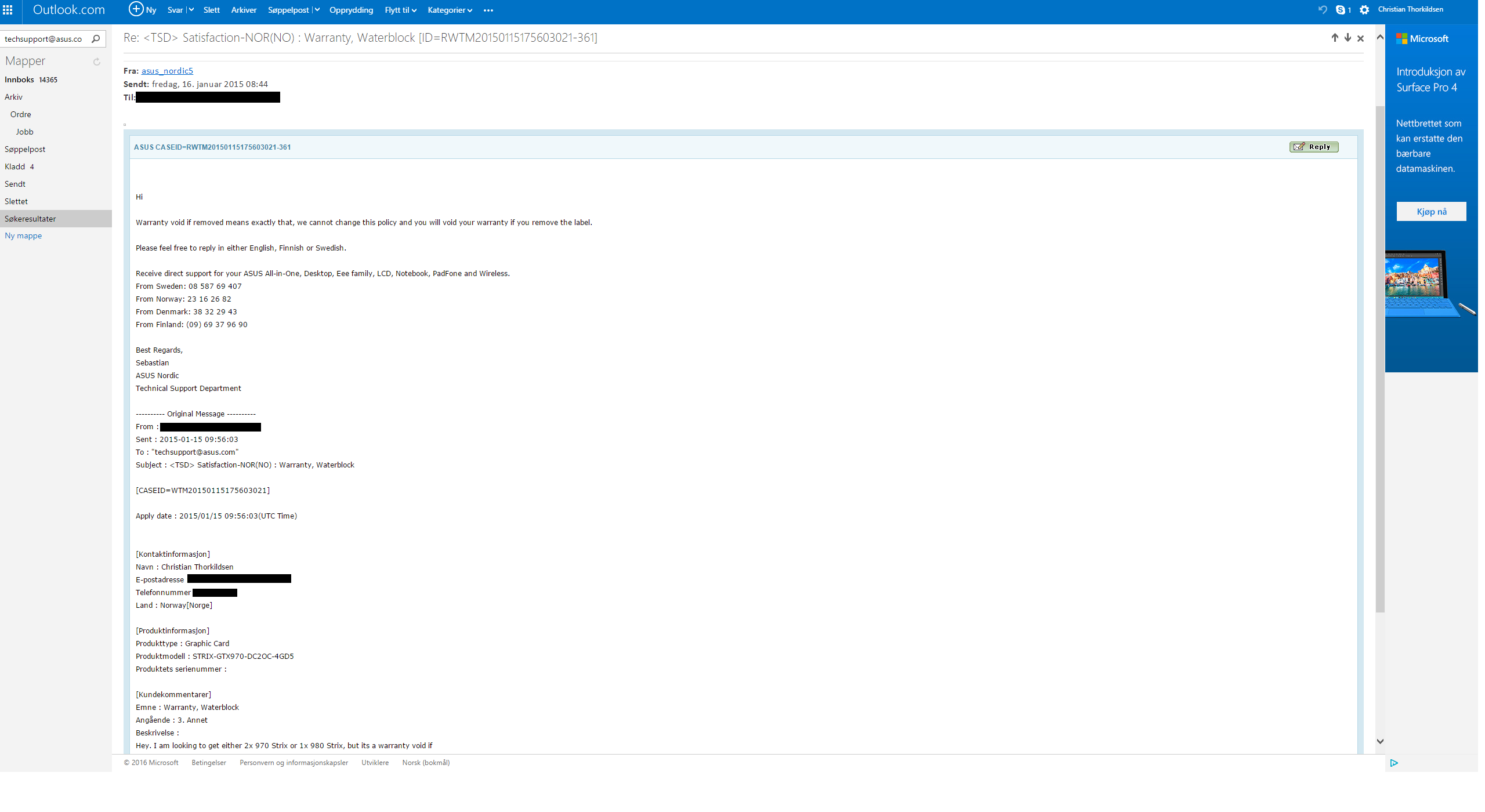Select the Søkeresultater folder
The height and width of the screenshot is (812, 1485).
coord(56,219)
